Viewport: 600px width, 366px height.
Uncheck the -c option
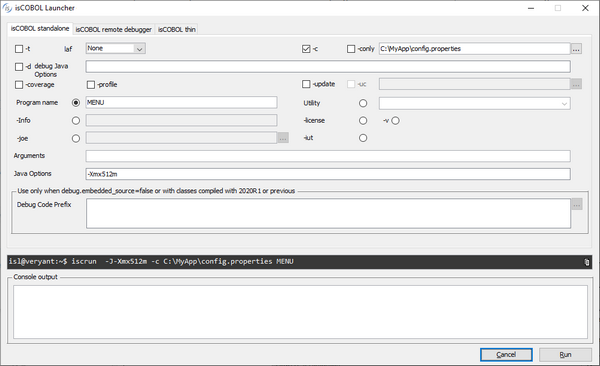[306, 49]
